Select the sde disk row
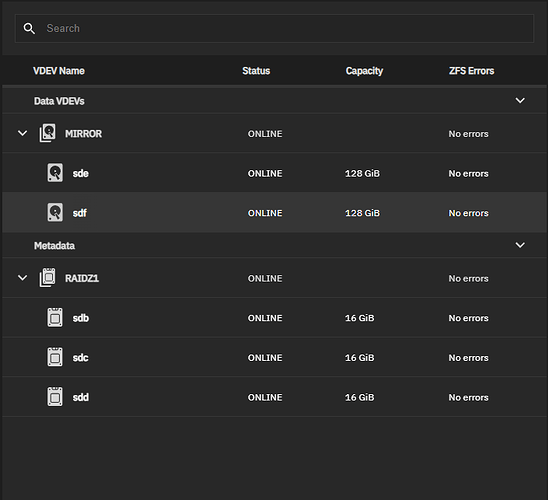Image resolution: width=548 pixels, height=500 pixels. pos(274,173)
